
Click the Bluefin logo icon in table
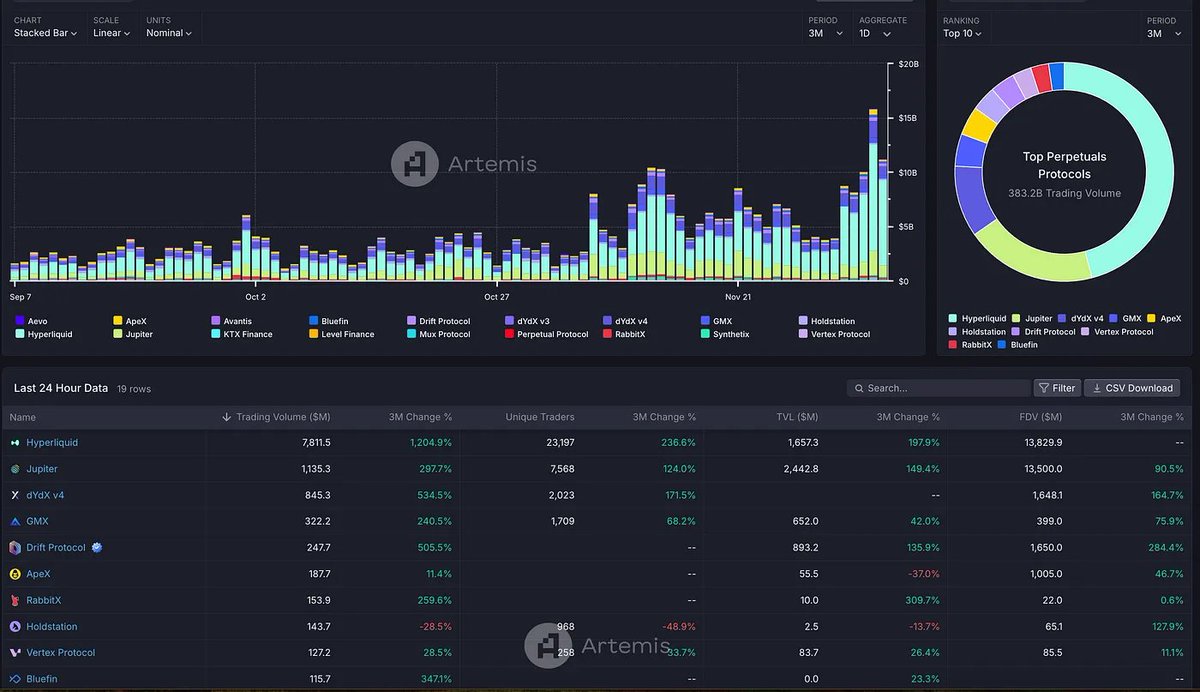15,679
